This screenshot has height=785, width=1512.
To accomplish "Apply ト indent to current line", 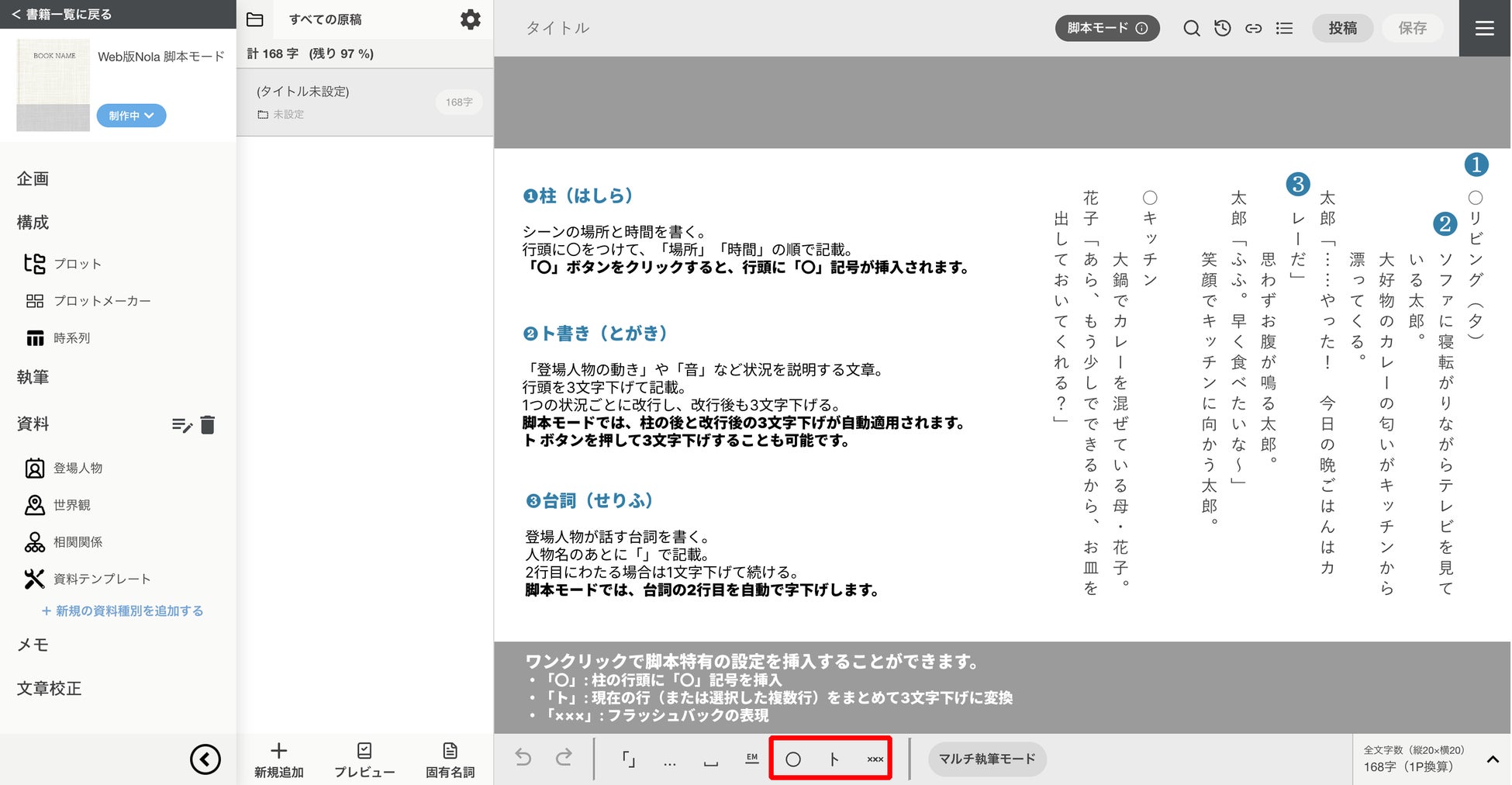I will coord(834,759).
